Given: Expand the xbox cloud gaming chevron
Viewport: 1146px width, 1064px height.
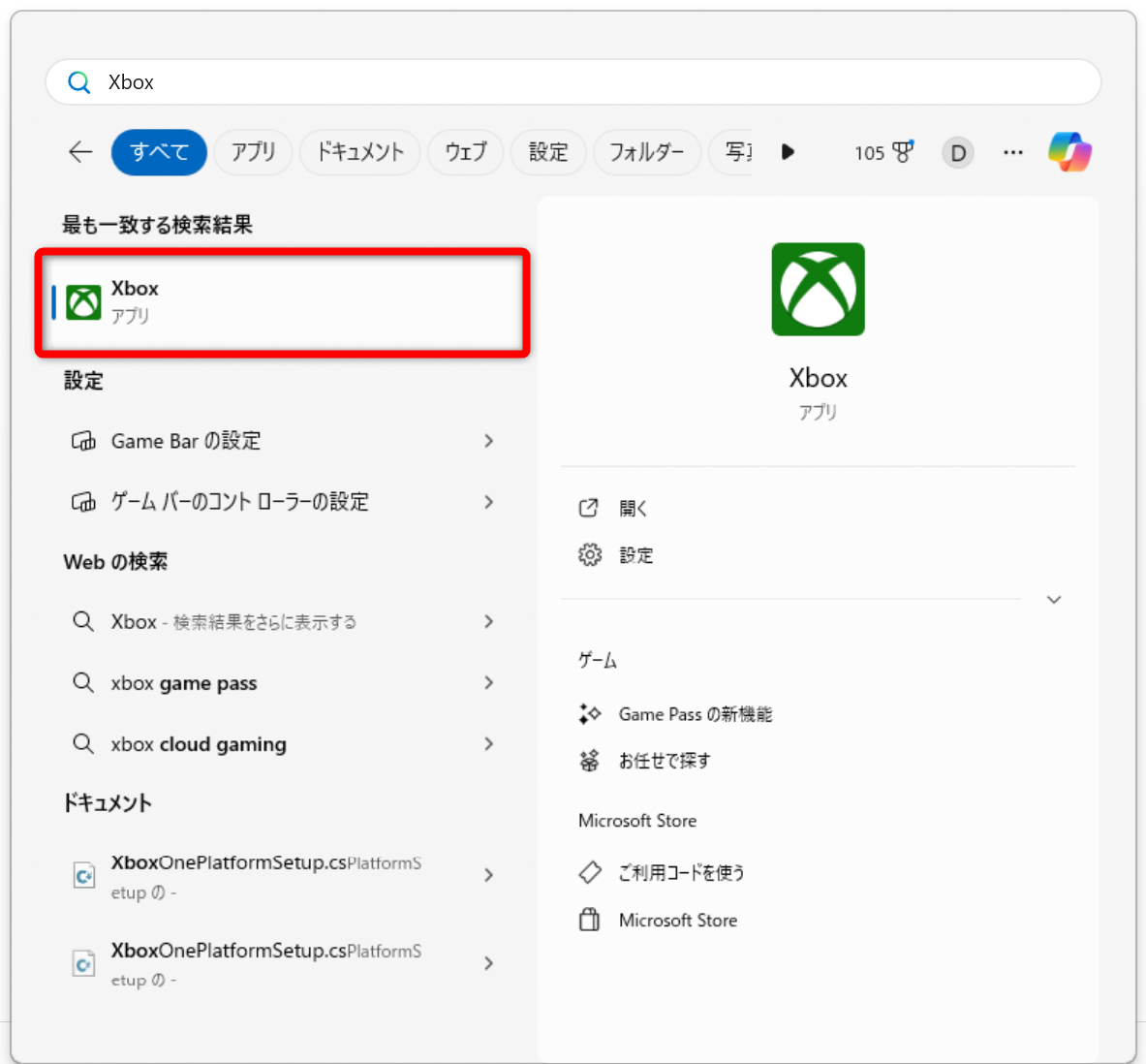Looking at the screenshot, I should [489, 743].
